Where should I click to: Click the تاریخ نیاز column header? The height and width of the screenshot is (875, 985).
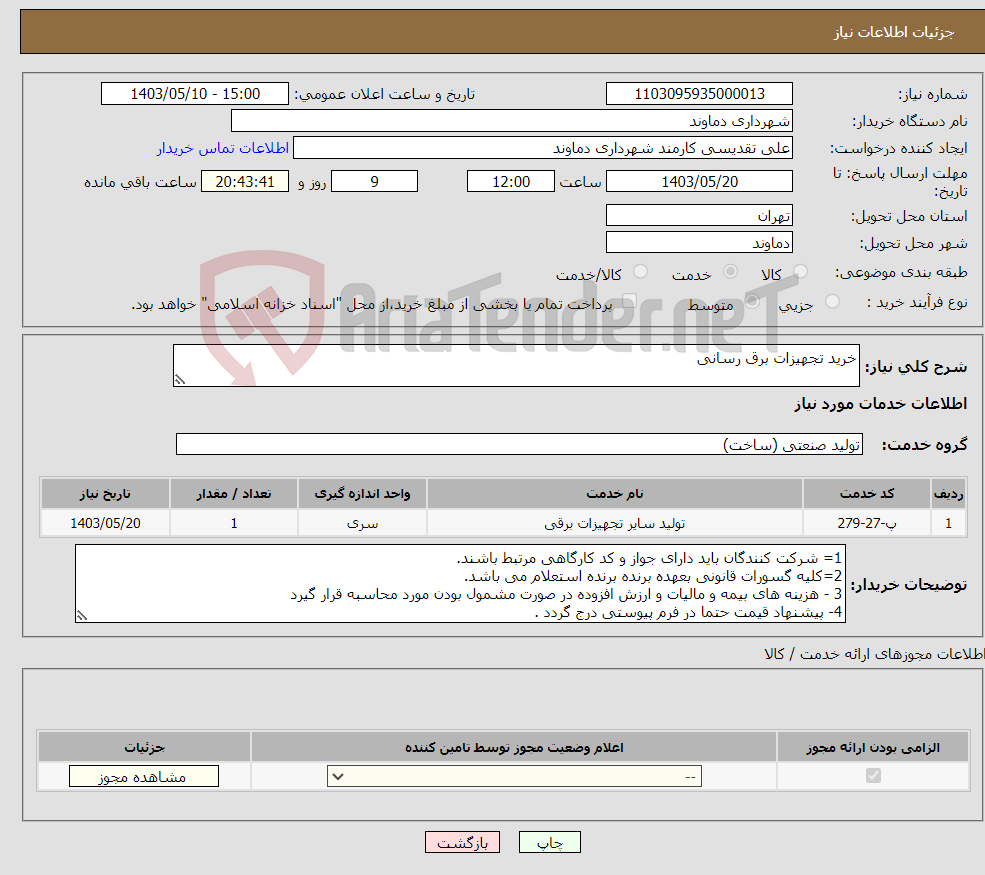tap(105, 494)
